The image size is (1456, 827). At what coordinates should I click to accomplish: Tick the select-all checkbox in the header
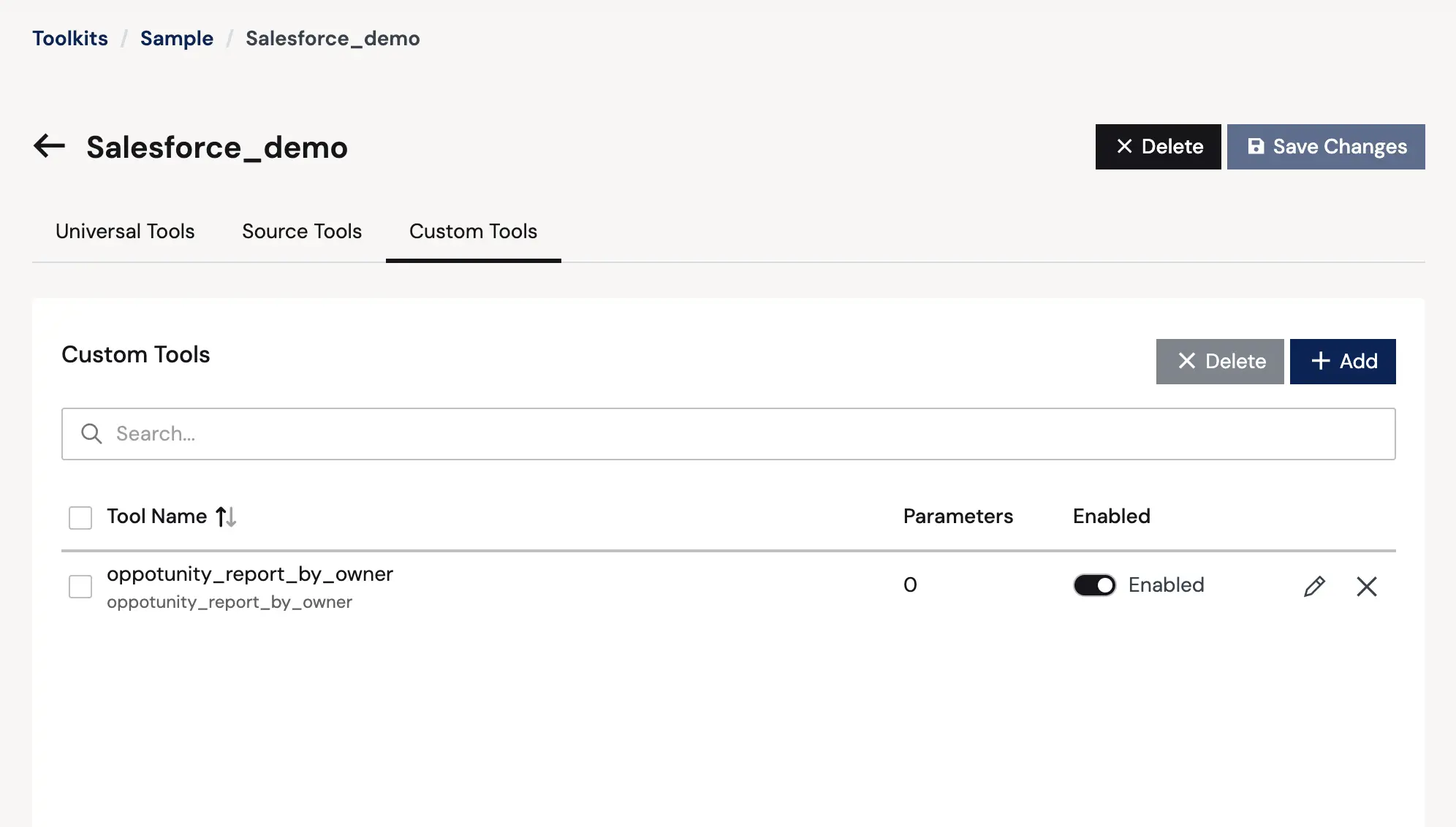click(x=80, y=517)
